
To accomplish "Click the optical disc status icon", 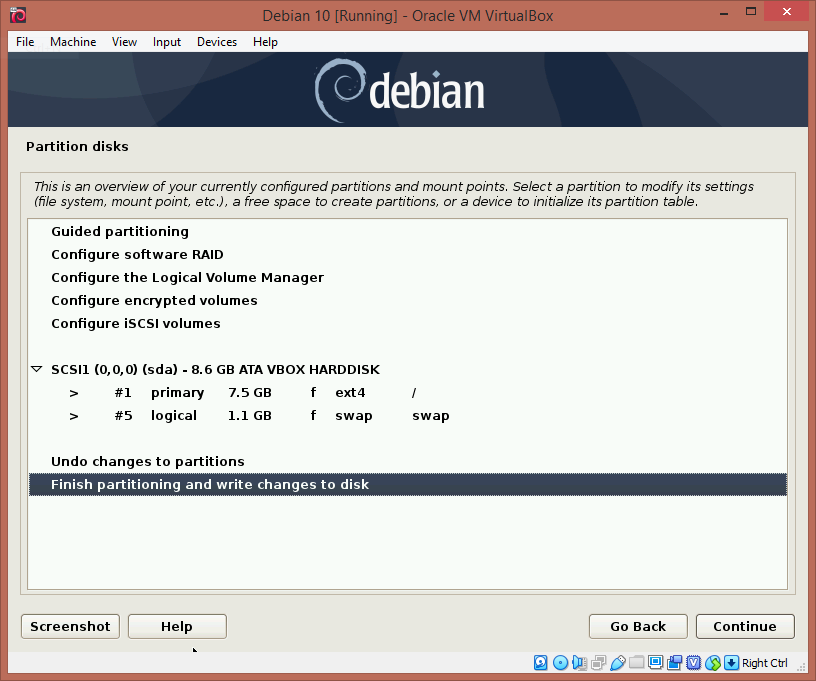I will pos(560,663).
